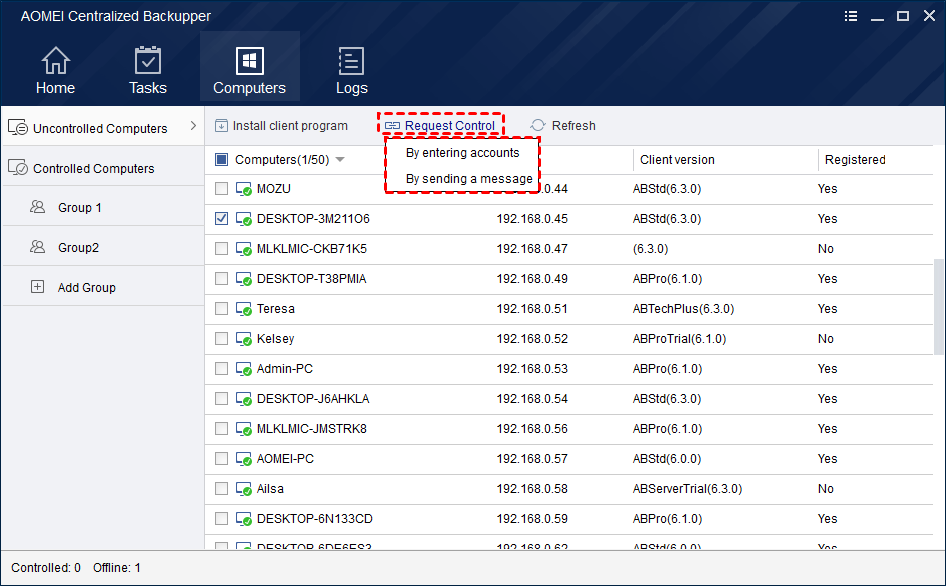This screenshot has width=946, height=586.
Task: Click the Uncontrolled Computers monitor icon
Action: [17, 127]
